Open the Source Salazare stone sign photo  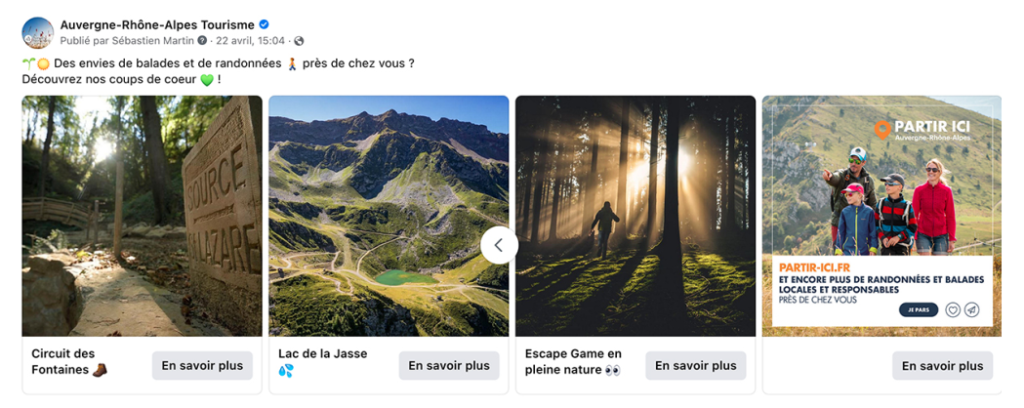(x=142, y=216)
